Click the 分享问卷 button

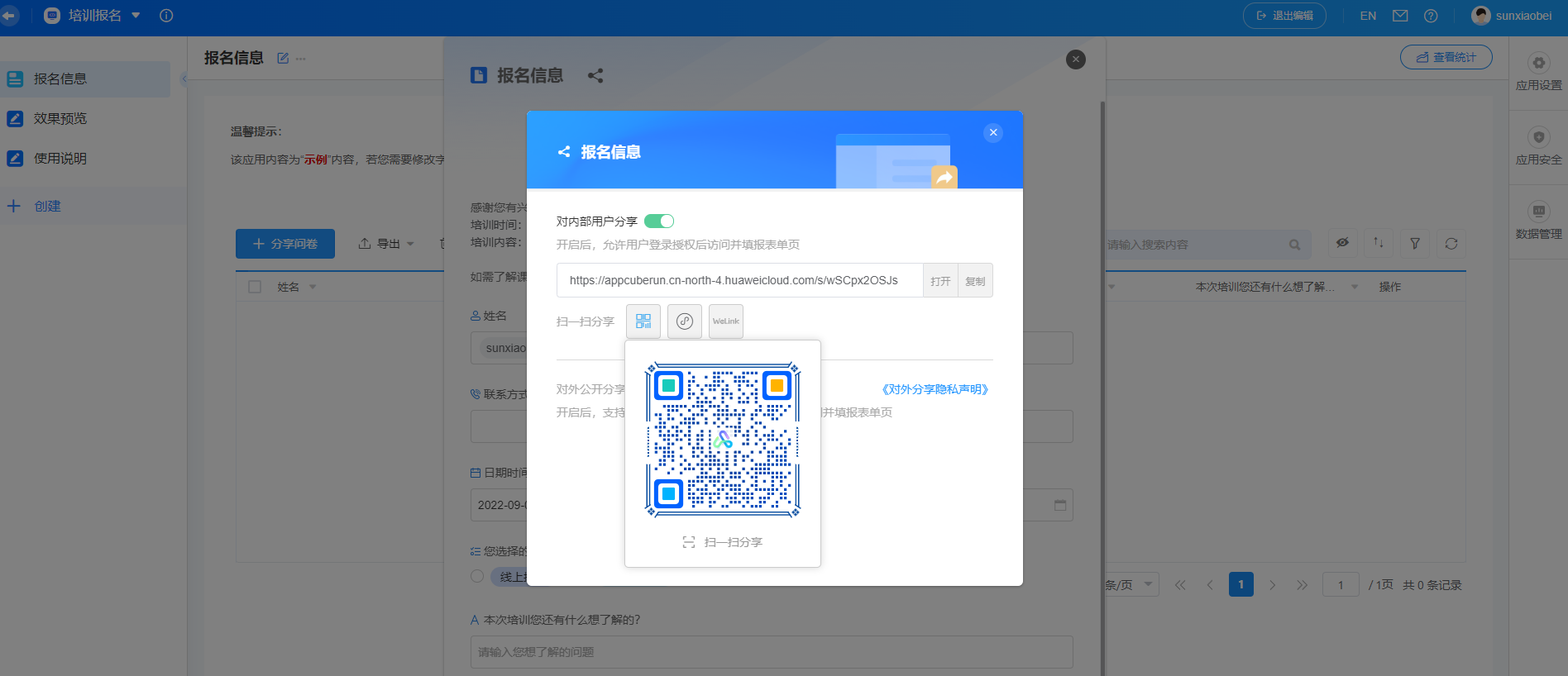point(285,244)
